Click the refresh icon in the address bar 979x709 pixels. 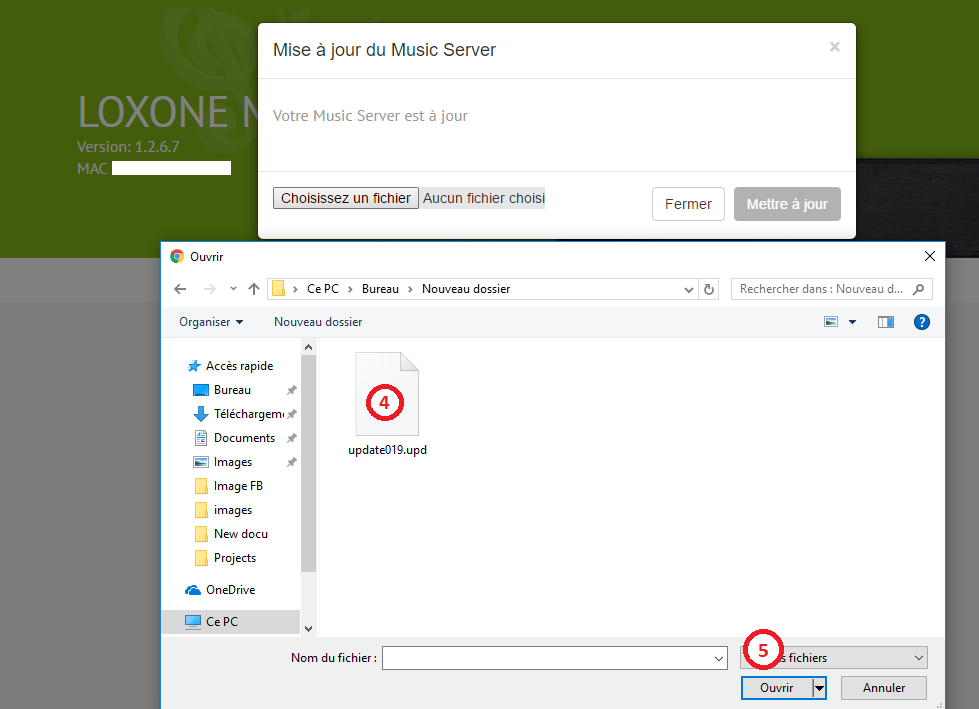pyautogui.click(x=709, y=289)
